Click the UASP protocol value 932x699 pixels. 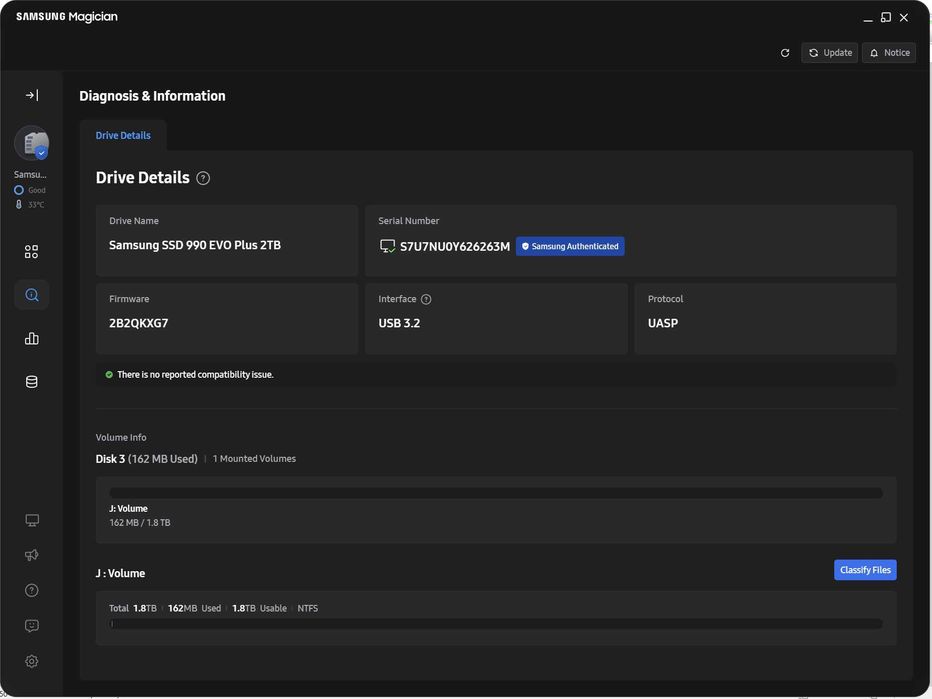tap(663, 323)
